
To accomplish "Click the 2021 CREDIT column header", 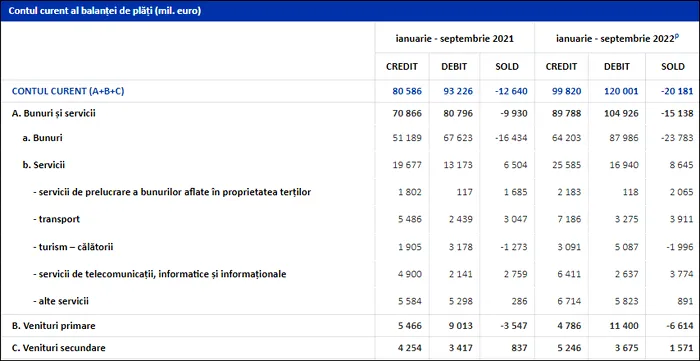I will click(402, 67).
